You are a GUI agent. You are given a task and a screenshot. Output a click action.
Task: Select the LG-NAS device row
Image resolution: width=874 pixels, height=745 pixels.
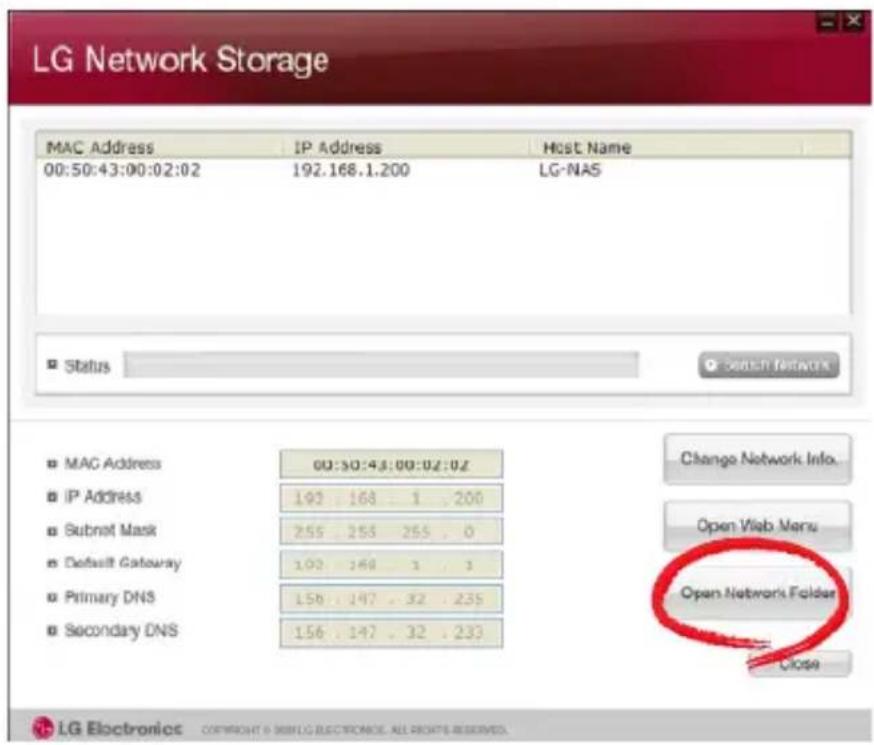click(443, 170)
